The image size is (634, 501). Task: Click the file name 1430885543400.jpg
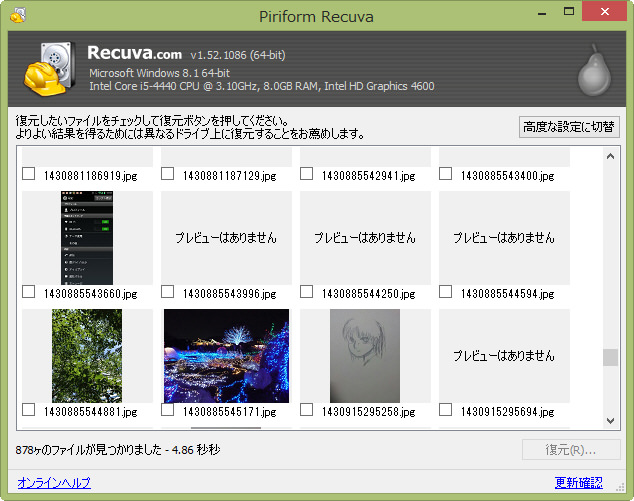[507, 175]
